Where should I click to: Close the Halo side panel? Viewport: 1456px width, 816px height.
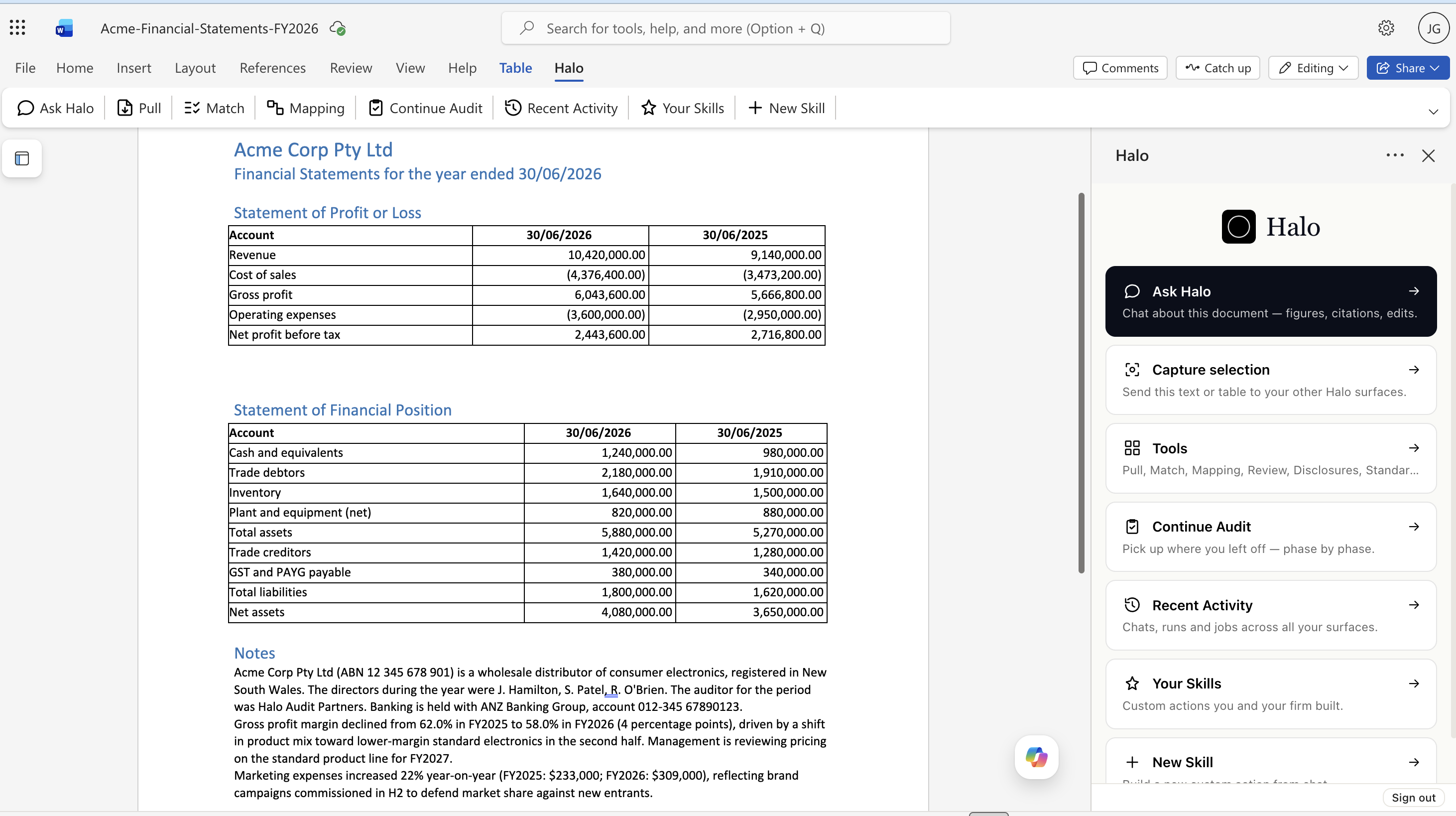(1428, 155)
